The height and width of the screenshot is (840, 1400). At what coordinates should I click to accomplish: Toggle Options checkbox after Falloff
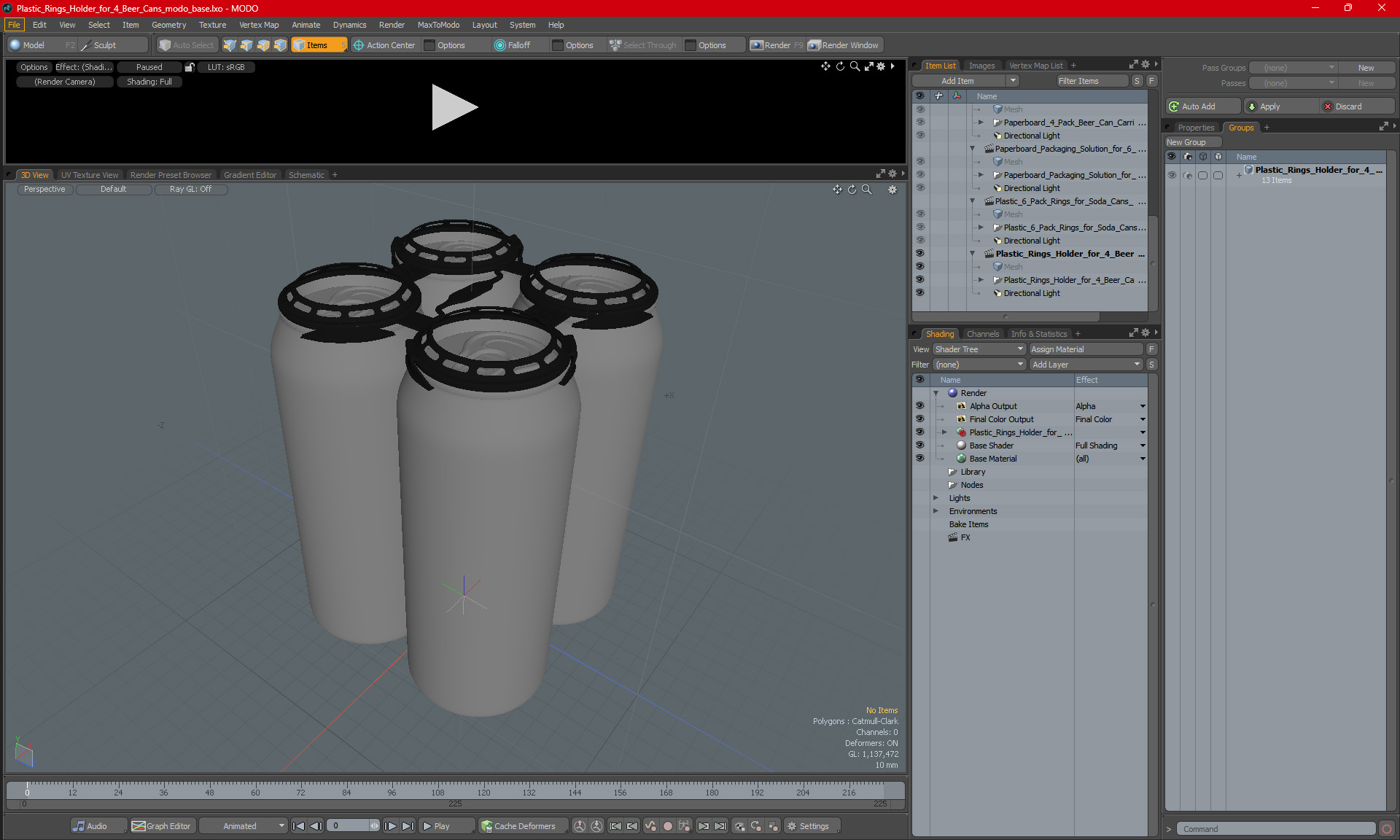pyautogui.click(x=558, y=45)
